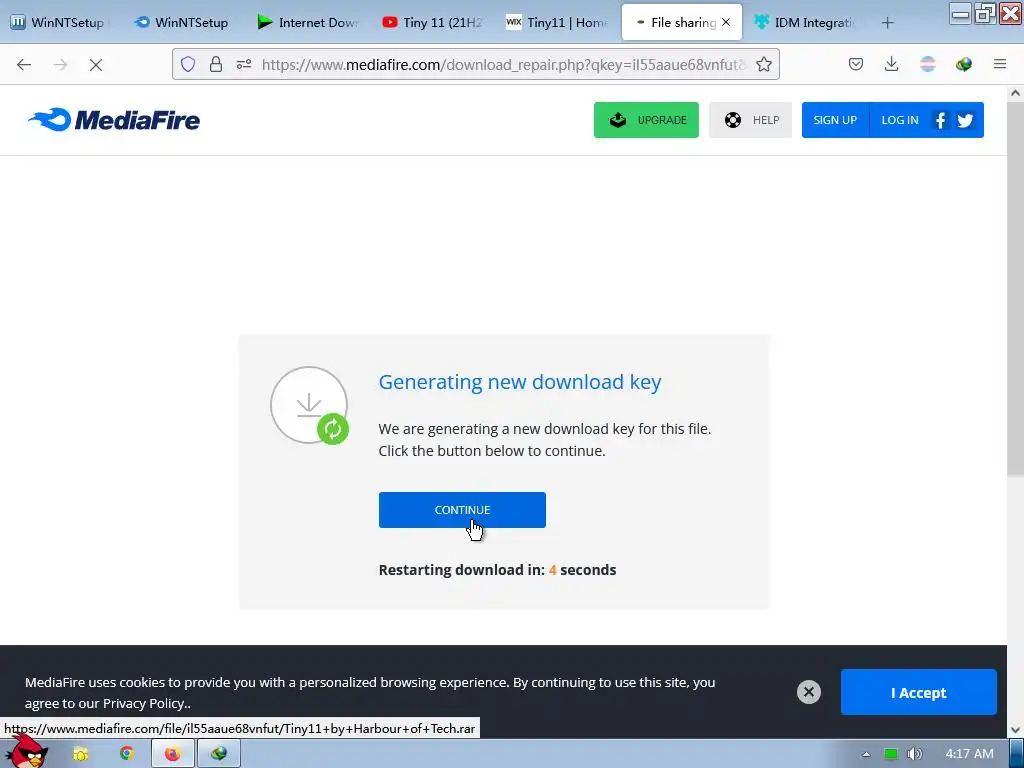The width and height of the screenshot is (1024, 768).
Task: Dismiss the cookie banner with X icon
Action: click(808, 692)
